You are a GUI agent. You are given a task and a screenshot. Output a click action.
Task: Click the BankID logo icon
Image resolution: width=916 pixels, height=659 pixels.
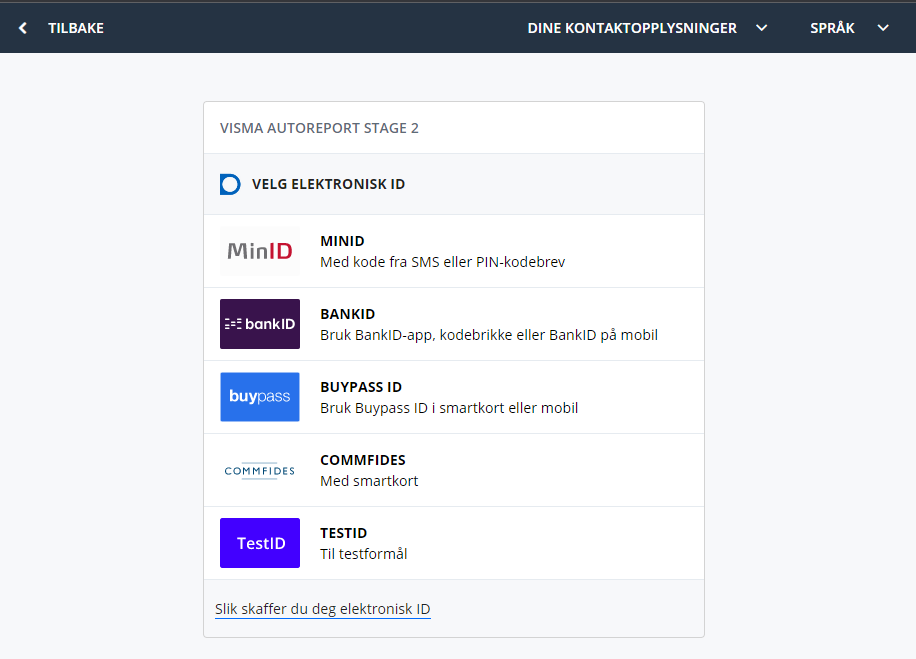pos(260,324)
